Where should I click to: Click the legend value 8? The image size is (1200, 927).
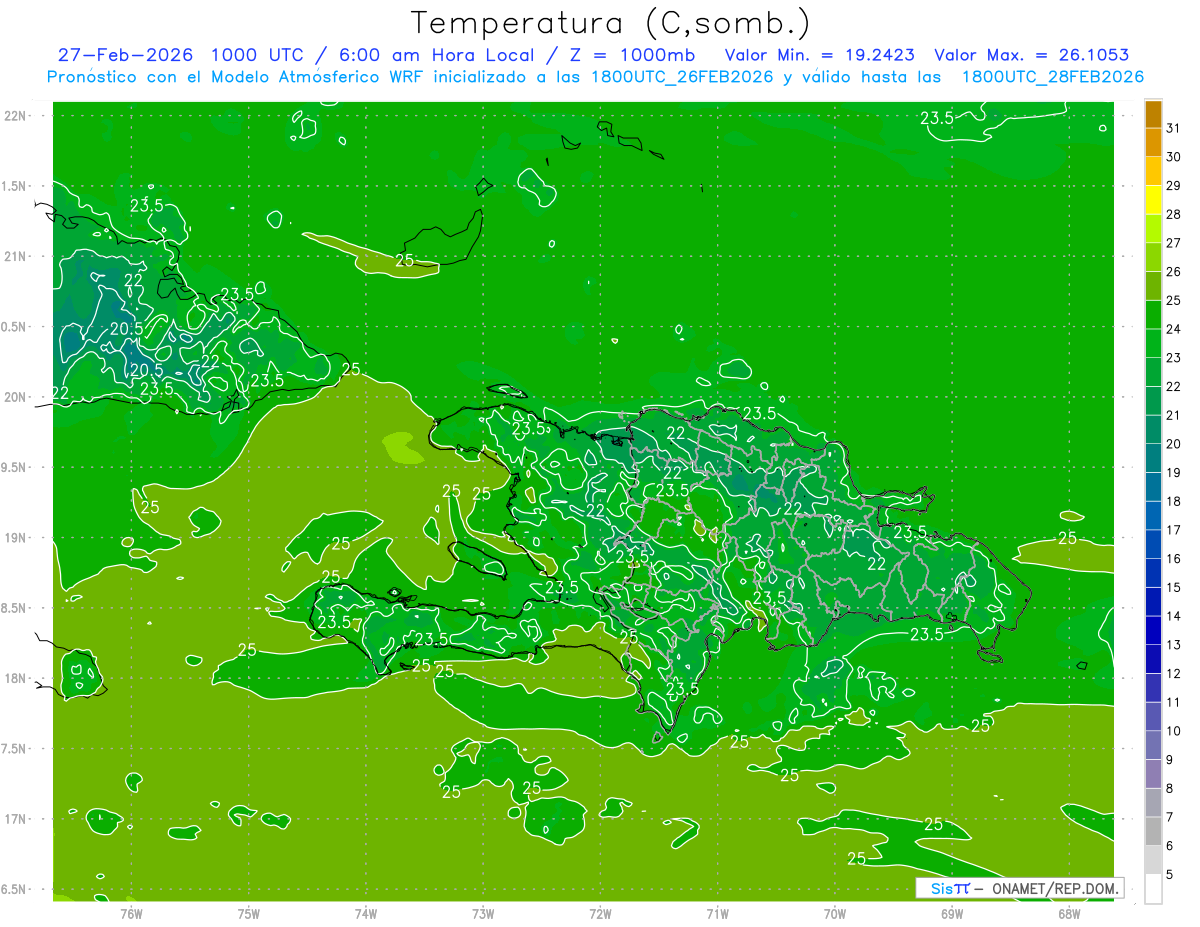tap(1170, 788)
